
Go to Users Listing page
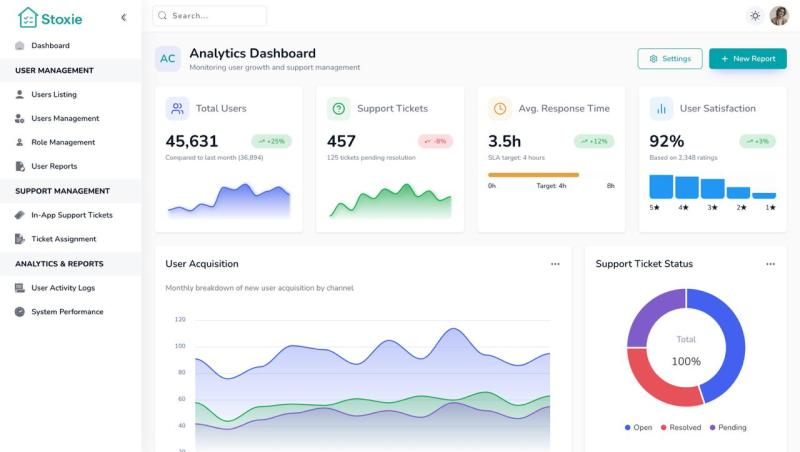point(53,94)
